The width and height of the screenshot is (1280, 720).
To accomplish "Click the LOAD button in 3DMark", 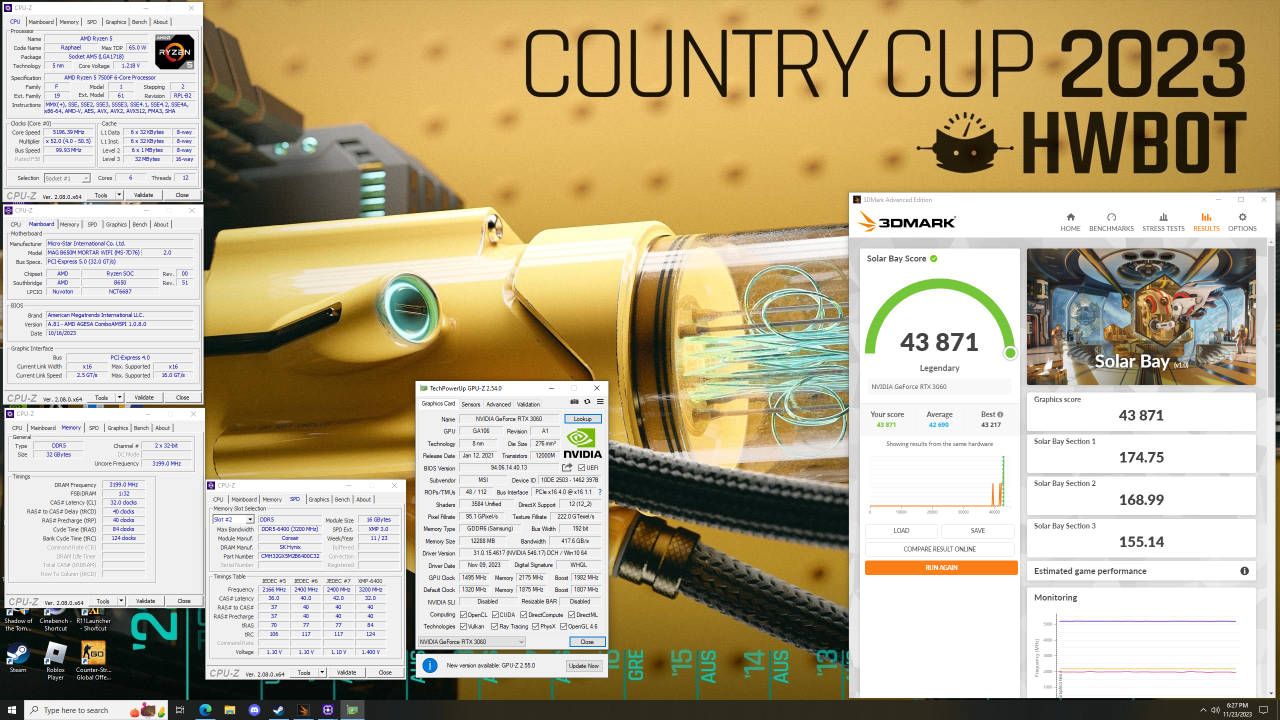I will tap(901, 531).
